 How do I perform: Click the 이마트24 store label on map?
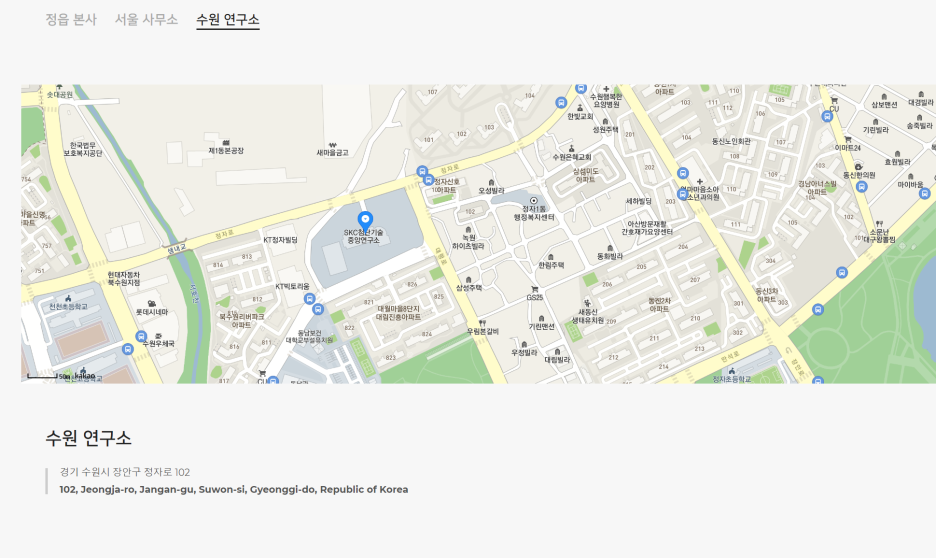click(847, 148)
